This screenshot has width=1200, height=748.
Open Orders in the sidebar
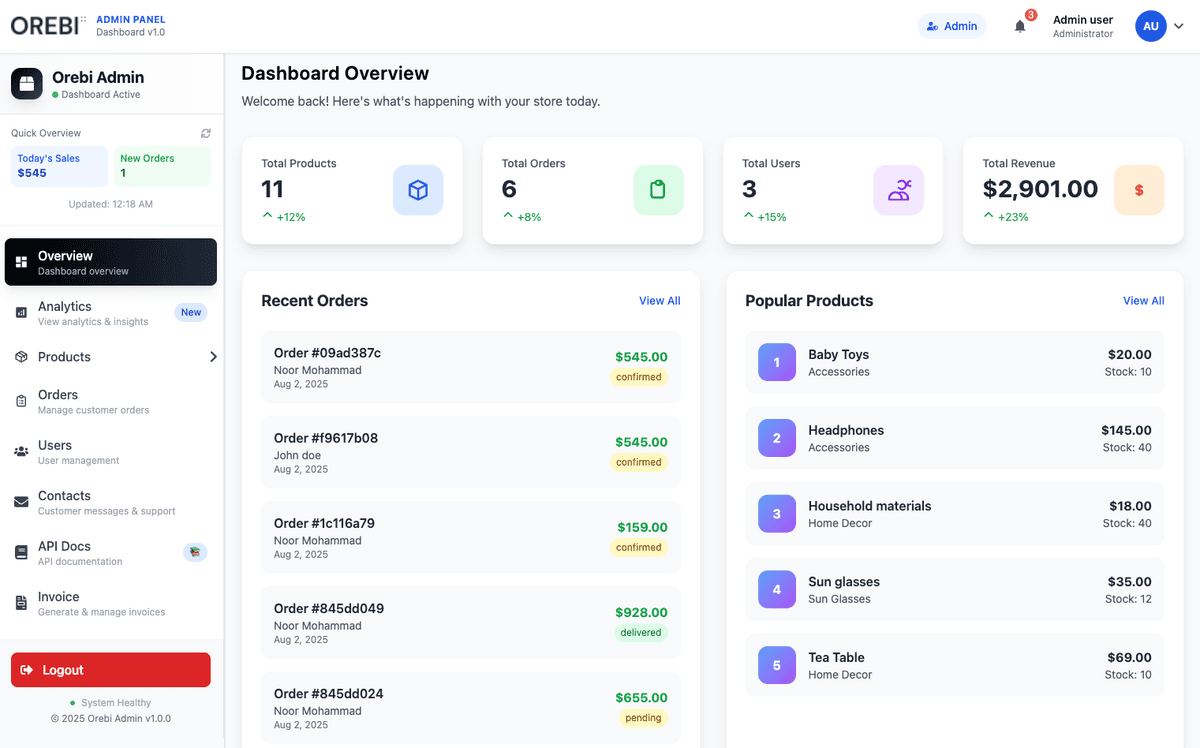click(x=111, y=402)
